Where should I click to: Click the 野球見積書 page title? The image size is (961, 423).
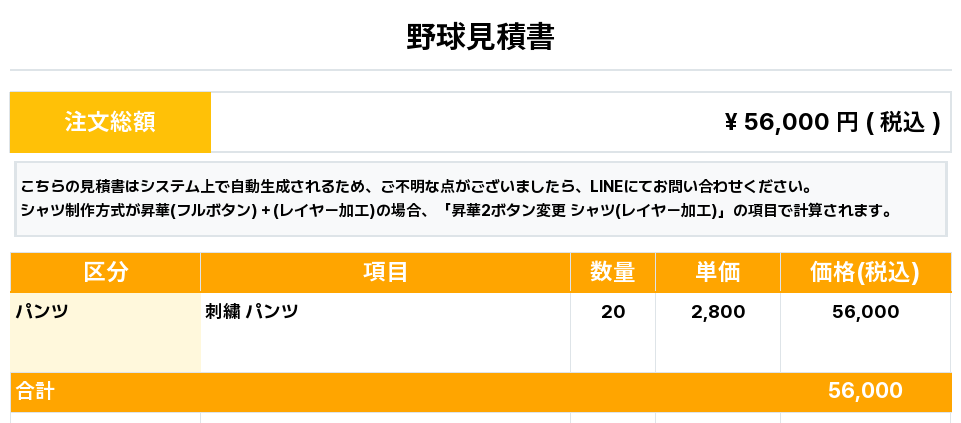[480, 38]
